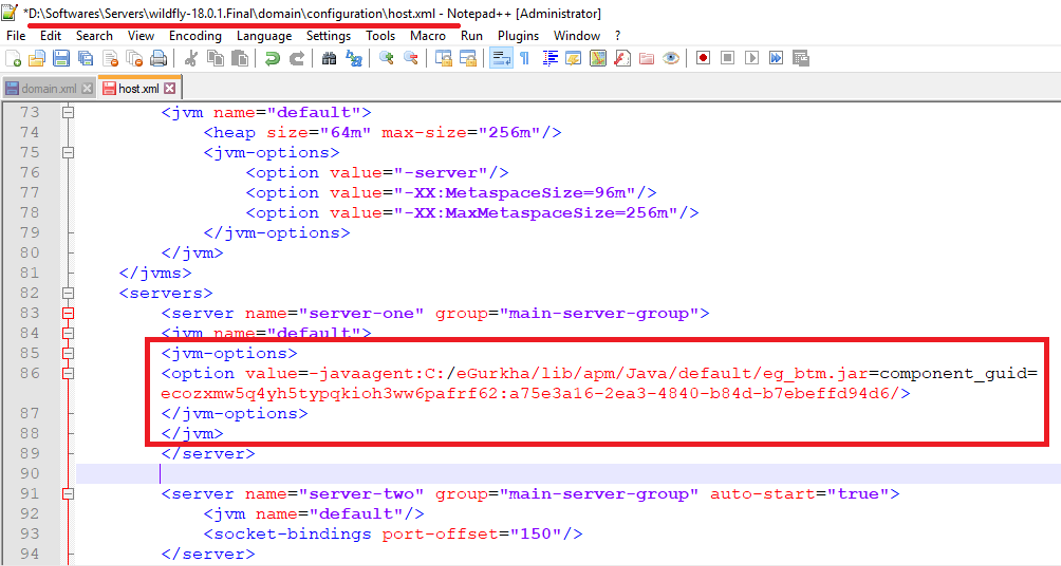Viewport: 1061px width, 566px height.
Task: Save the current host.xml file
Action: coord(62,58)
